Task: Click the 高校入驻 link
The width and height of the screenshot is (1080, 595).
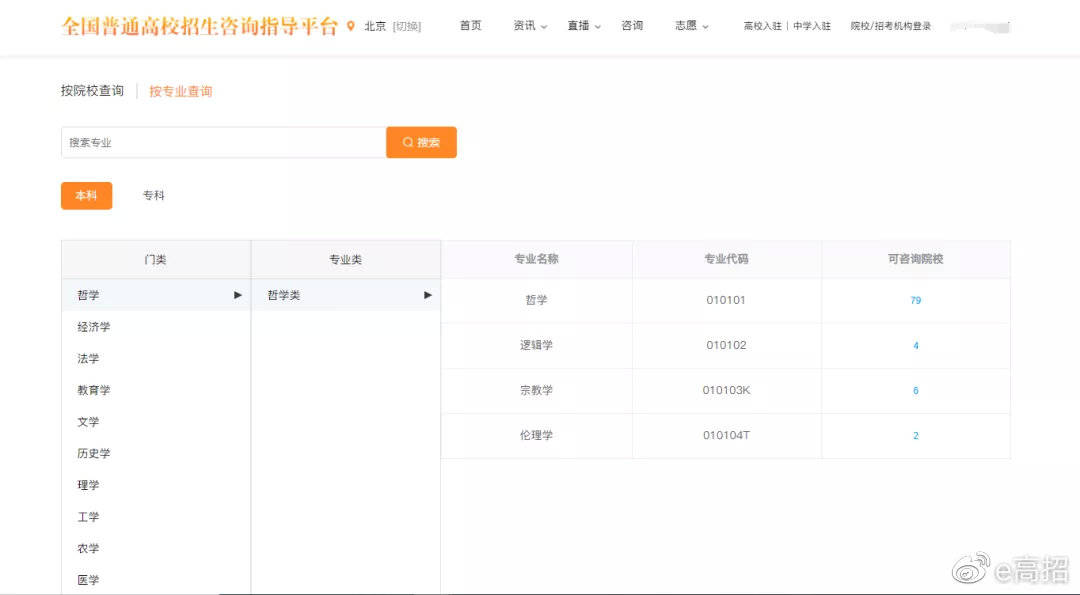Action: point(762,26)
